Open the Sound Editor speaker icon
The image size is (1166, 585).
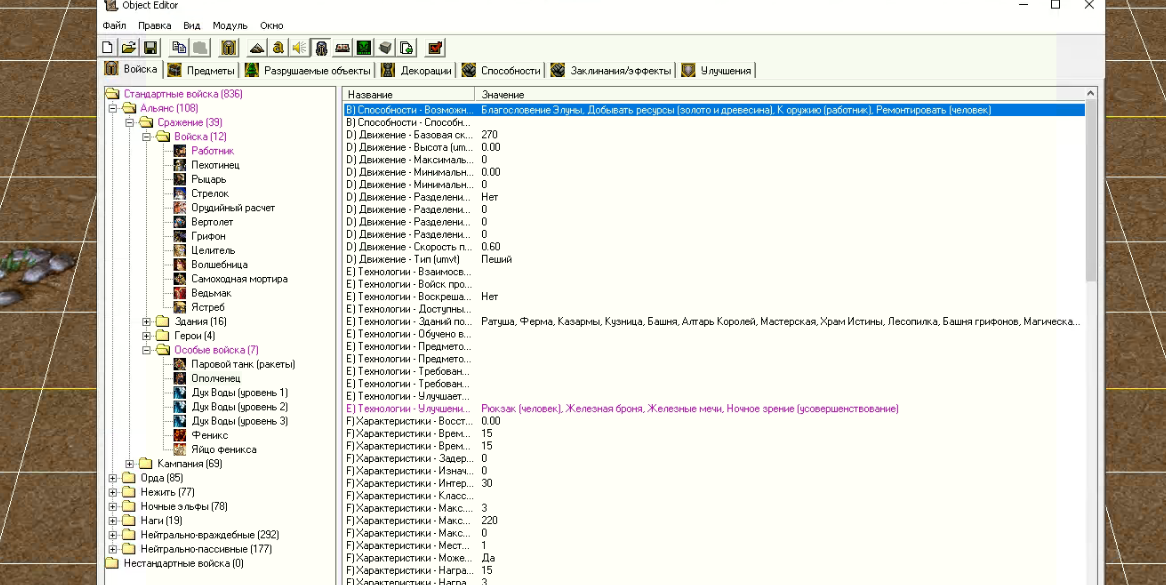(299, 48)
